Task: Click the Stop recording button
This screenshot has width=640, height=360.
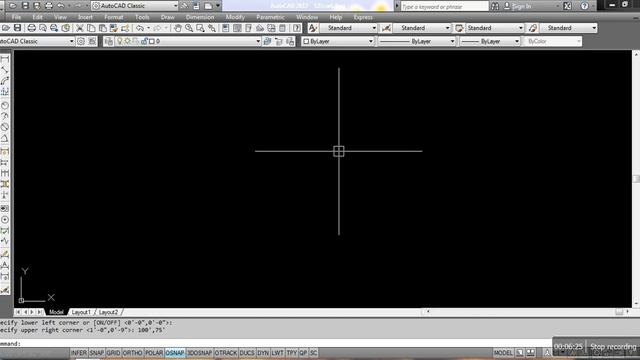Action: coord(613,347)
